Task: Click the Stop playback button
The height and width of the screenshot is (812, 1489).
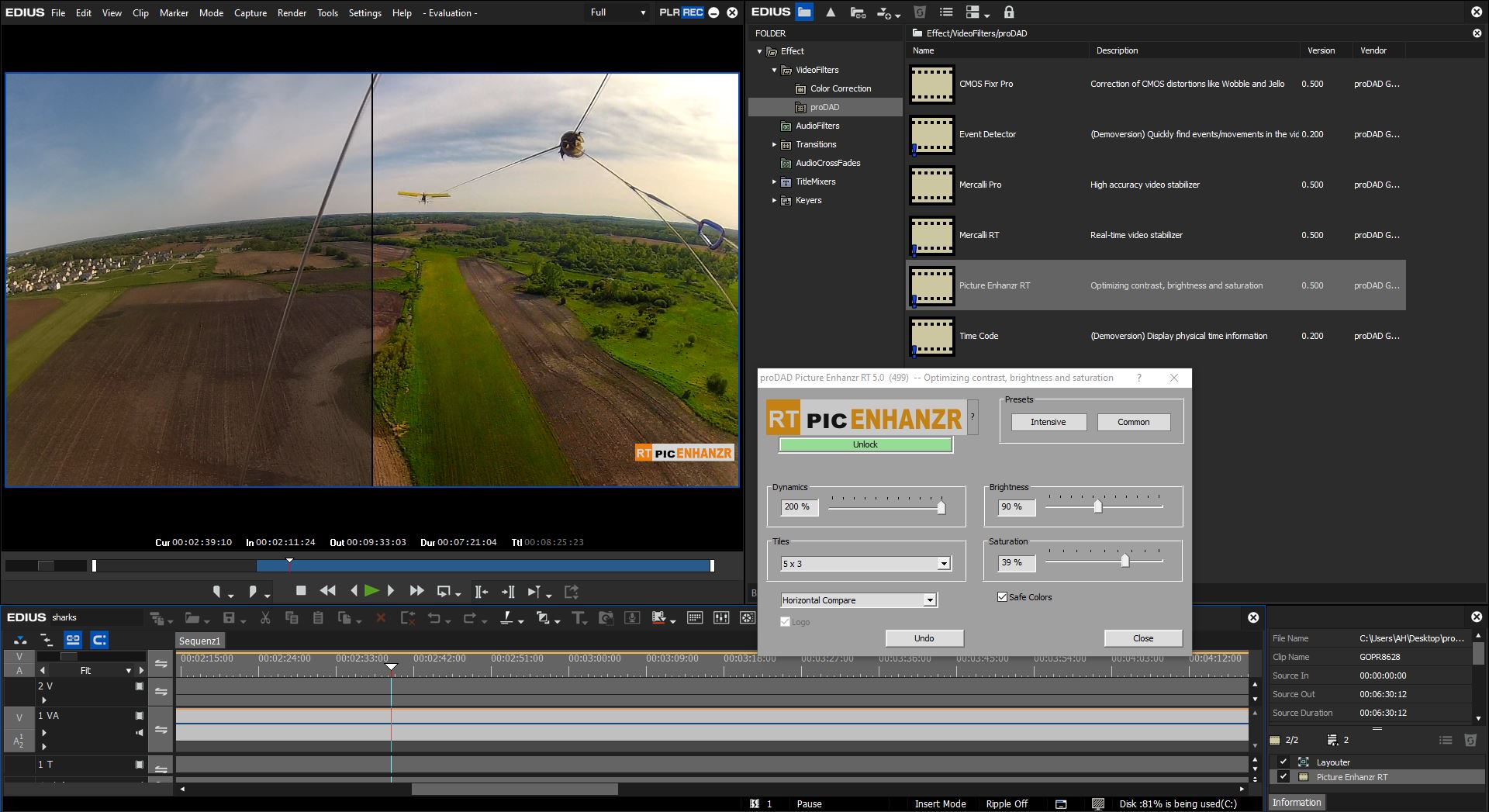Action: click(x=301, y=591)
